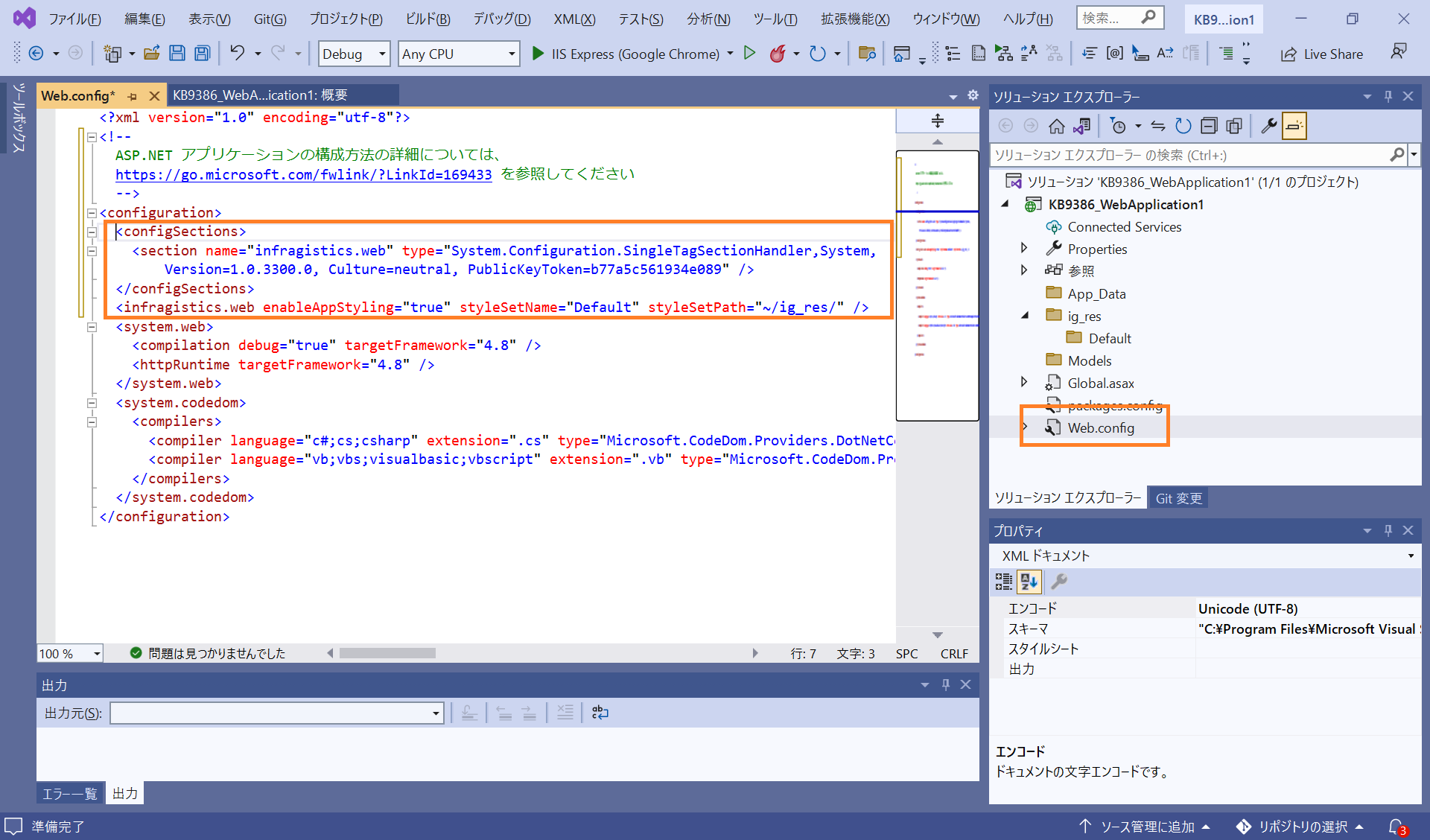Collapse the KB9386_WebApplication1 project node
The width and height of the screenshot is (1430, 840).
1006,204
